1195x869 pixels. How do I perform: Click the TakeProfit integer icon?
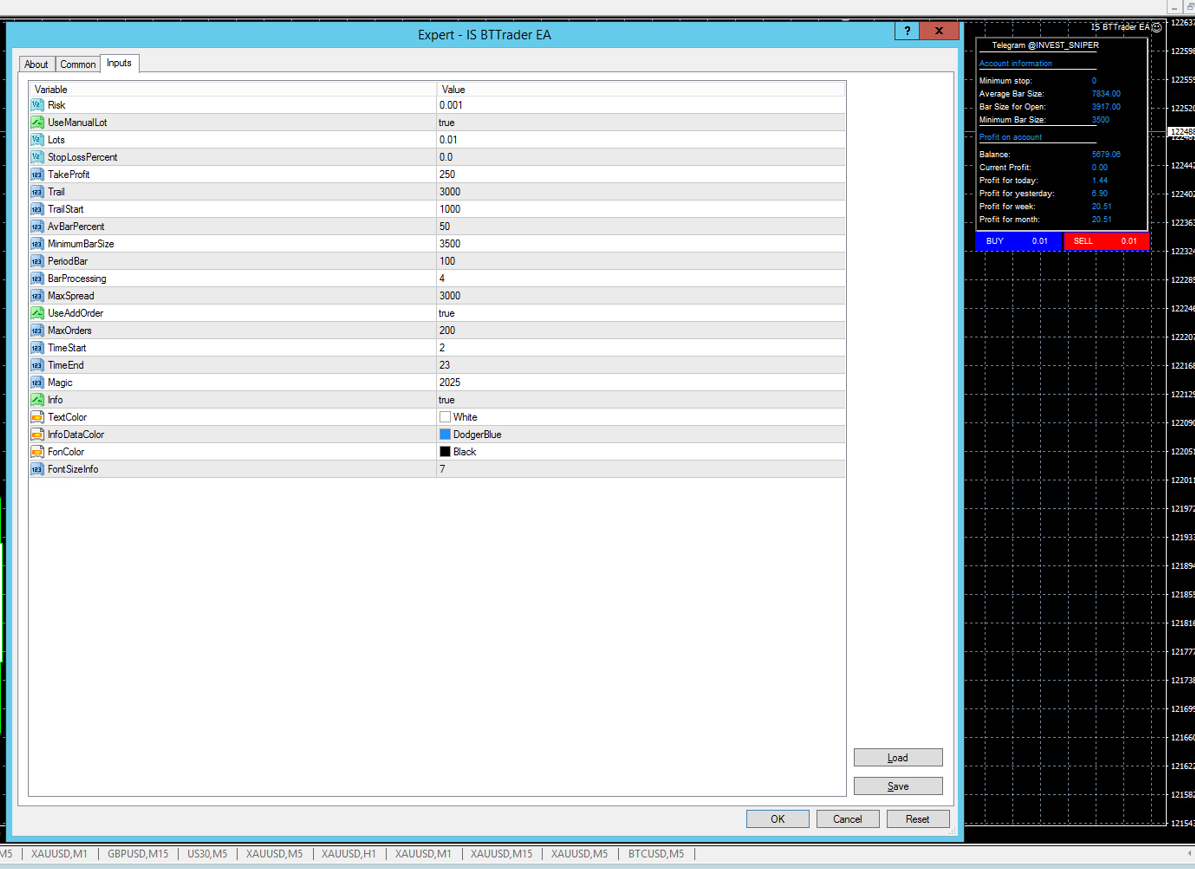click(37, 174)
